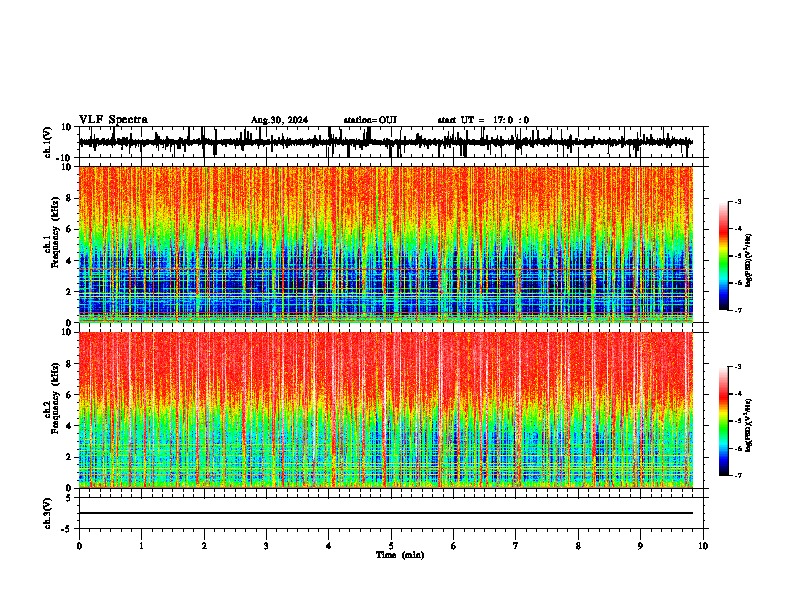The width and height of the screenshot is (792, 612).
Task: Click the "-7" label on ch.1 color bar
Action: point(737,310)
